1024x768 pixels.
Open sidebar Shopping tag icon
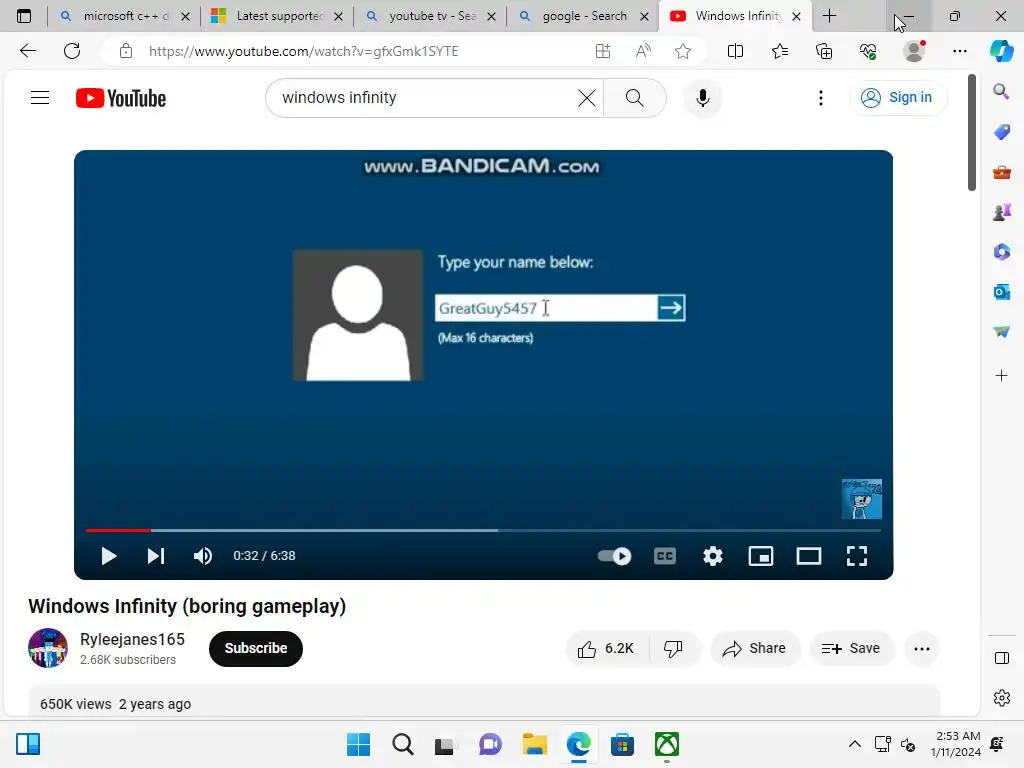pos(1002,132)
